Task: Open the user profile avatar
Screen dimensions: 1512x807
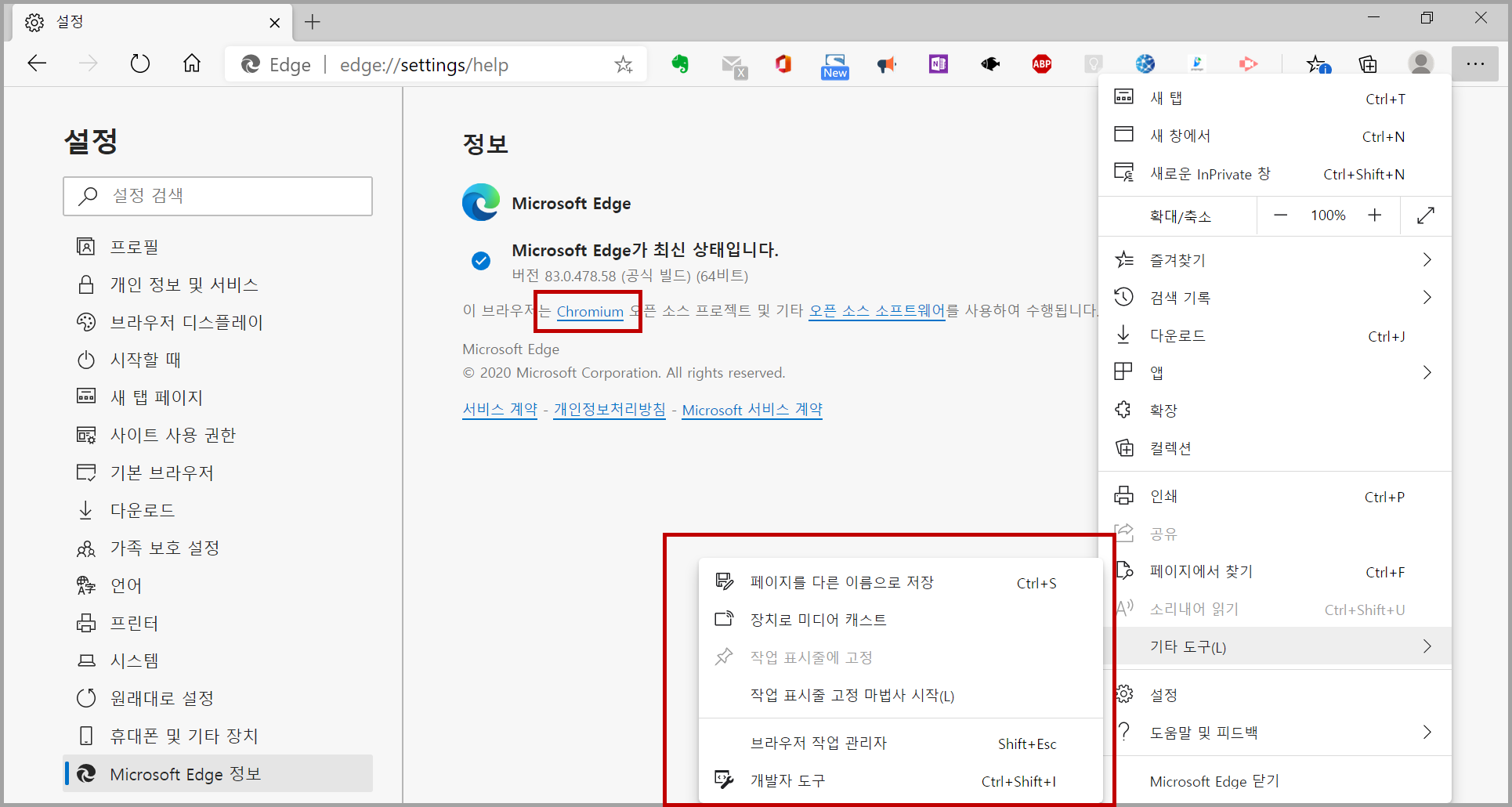Action: pyautogui.click(x=1421, y=64)
